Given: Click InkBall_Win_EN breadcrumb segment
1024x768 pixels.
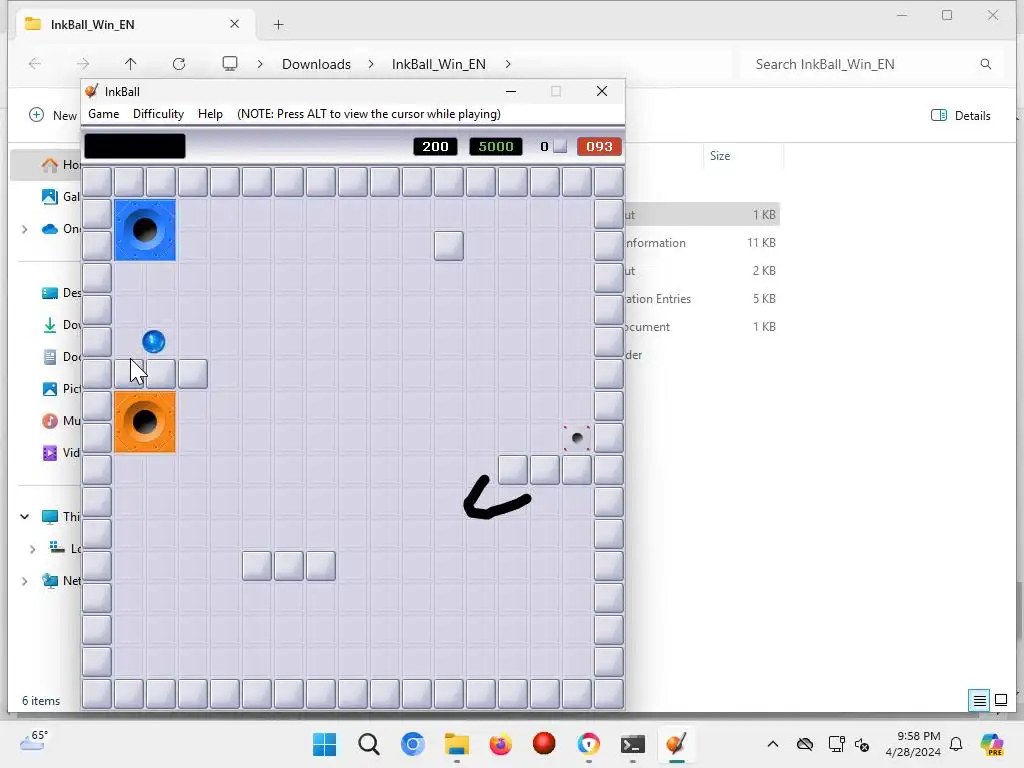Looking at the screenshot, I should [x=439, y=64].
